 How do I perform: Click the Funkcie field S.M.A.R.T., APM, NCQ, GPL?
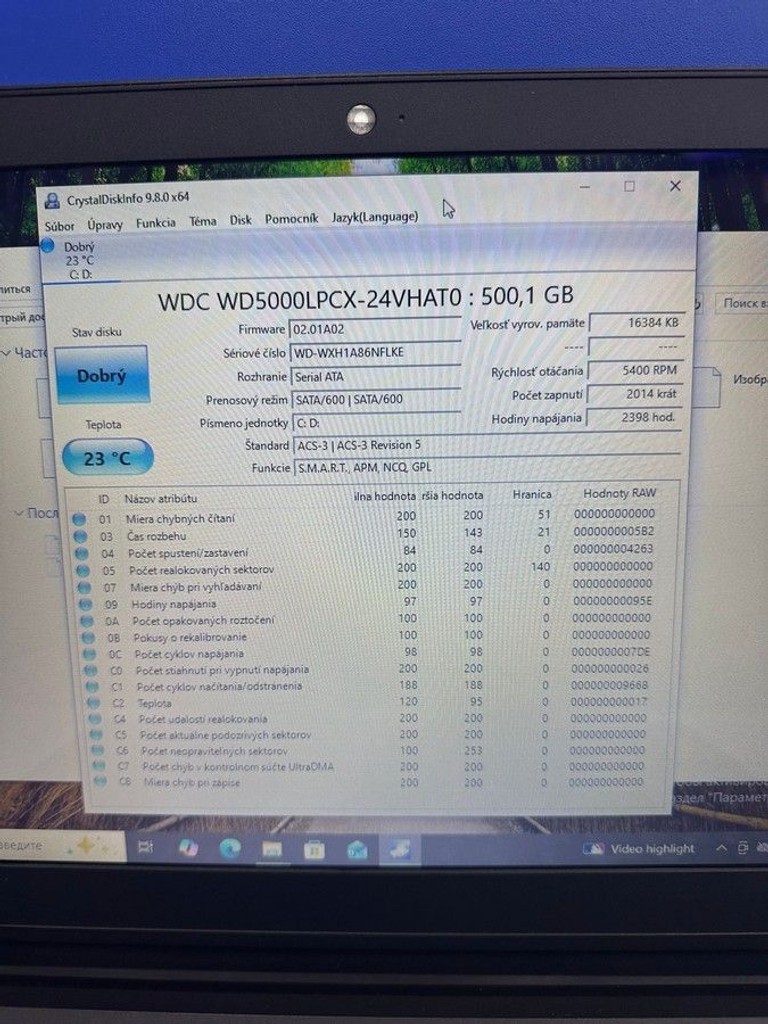pos(487,467)
